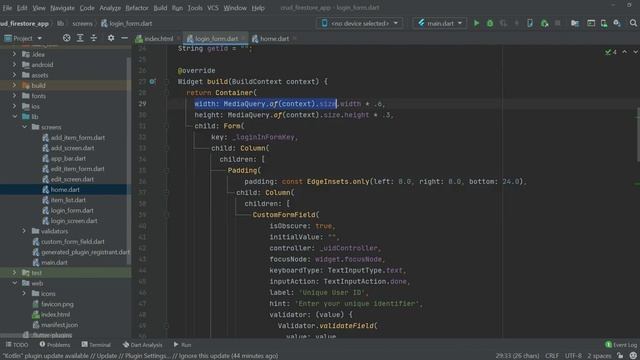Select favicon.png in the web folder
Screen dimensions: 640x360
click(57, 304)
